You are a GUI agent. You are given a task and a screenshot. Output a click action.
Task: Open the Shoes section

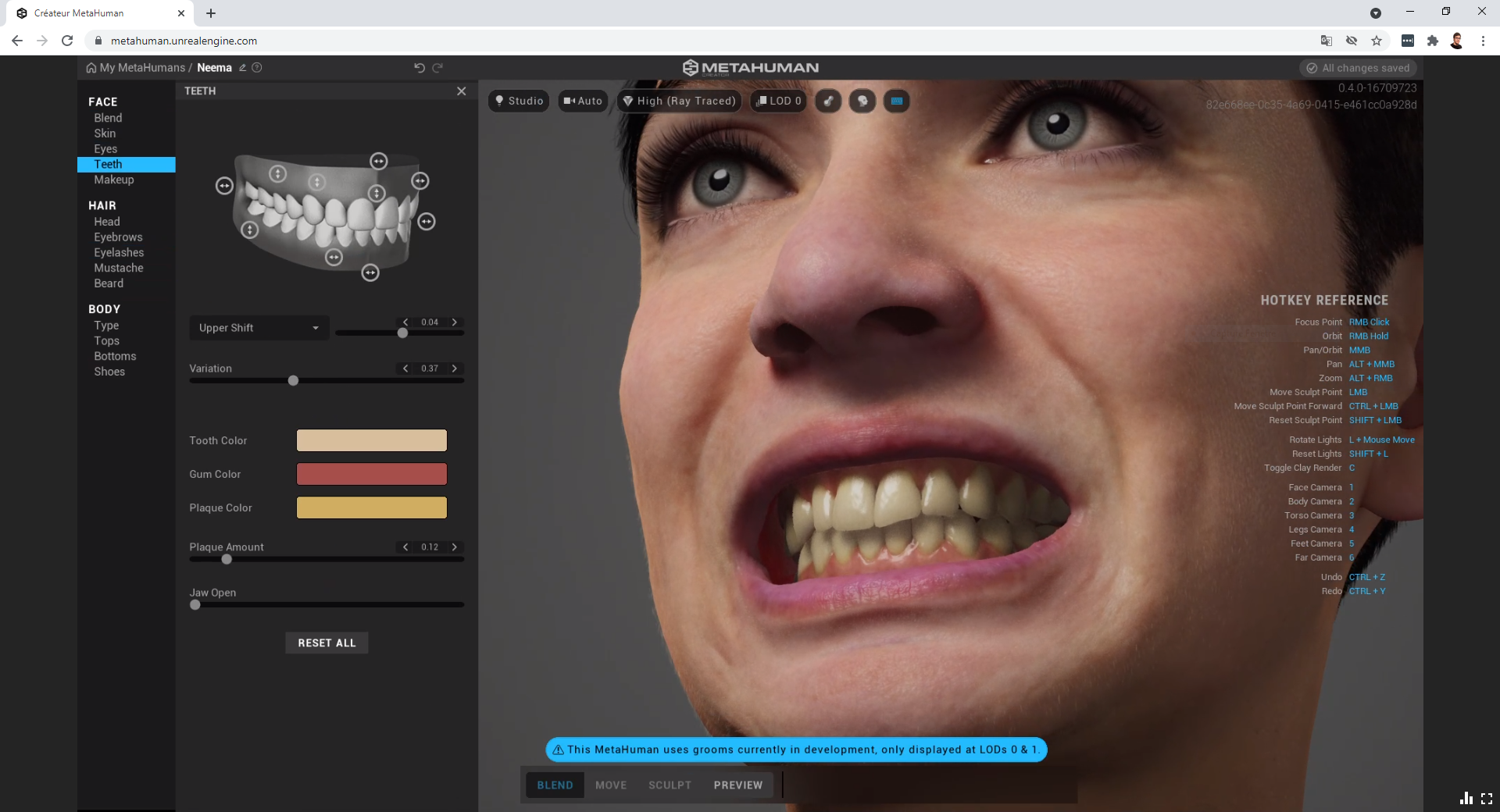109,372
